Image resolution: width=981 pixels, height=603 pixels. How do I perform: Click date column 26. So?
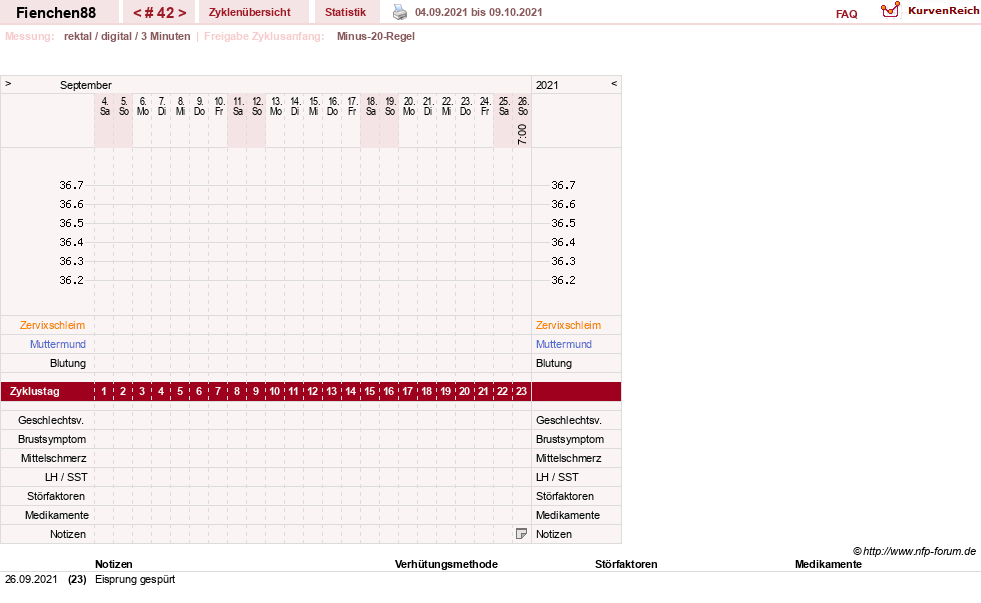click(523, 106)
